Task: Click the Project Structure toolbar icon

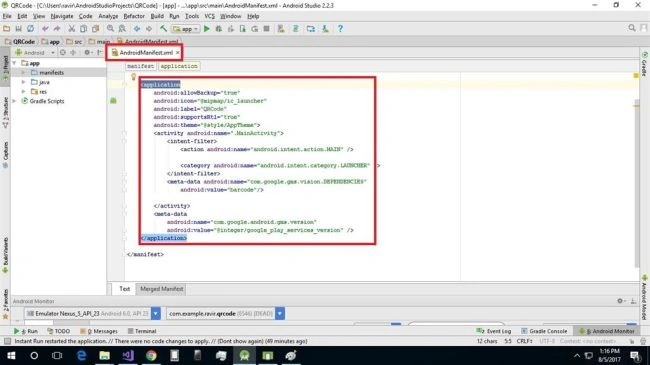Action: pos(310,29)
